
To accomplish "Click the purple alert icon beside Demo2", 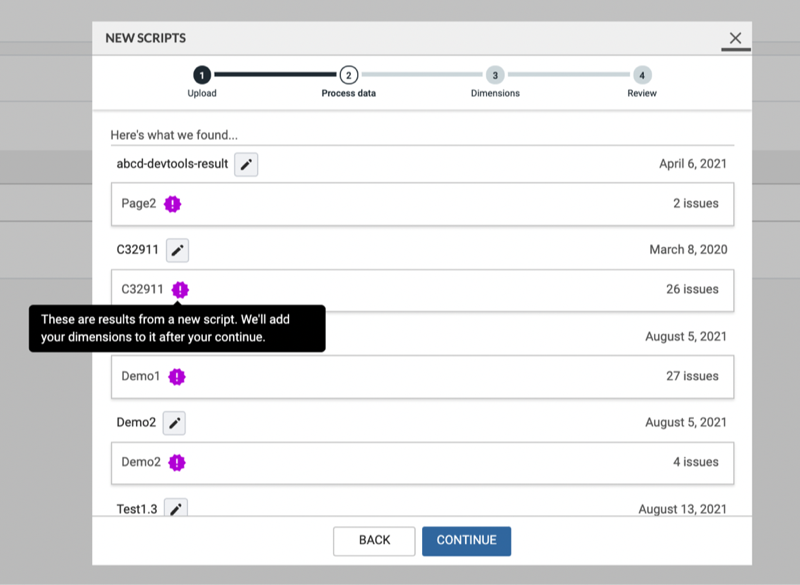I will tap(177, 462).
